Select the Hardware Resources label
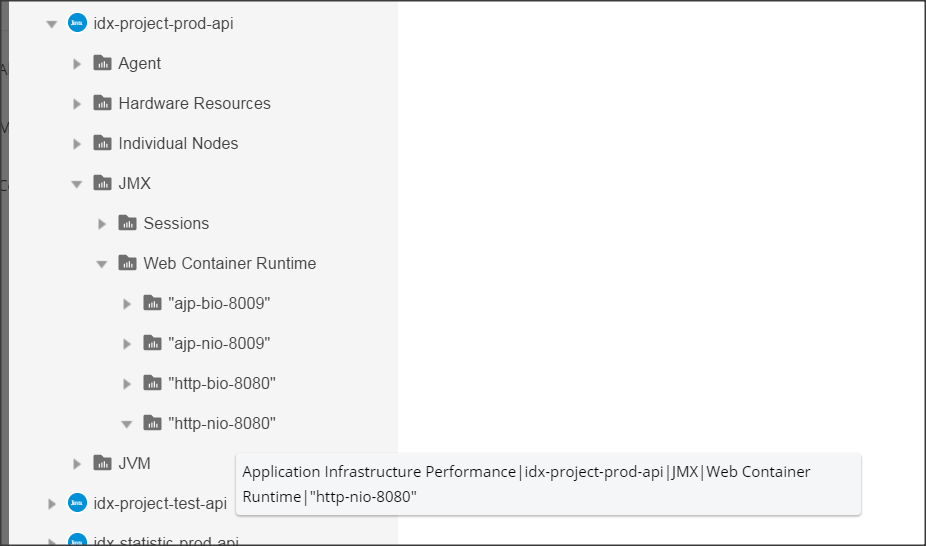 194,103
